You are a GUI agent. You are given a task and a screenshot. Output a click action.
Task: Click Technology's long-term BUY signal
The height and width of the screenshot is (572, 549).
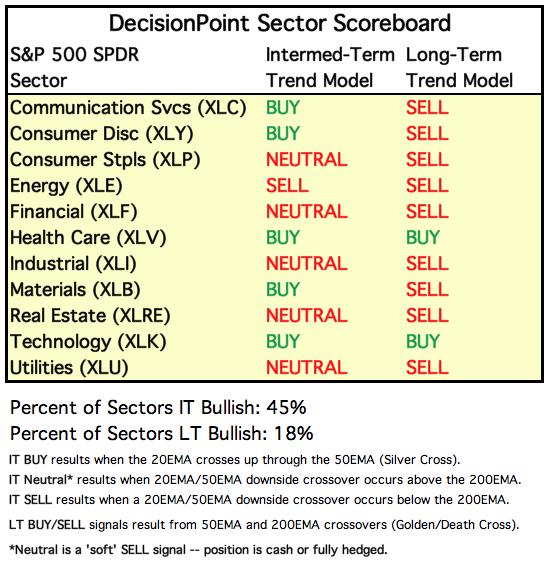point(423,342)
